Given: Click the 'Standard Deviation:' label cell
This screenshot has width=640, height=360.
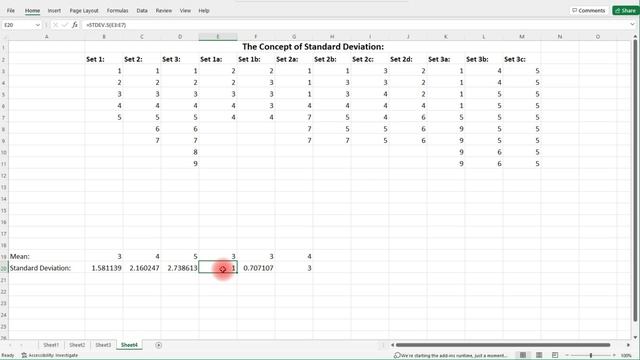Looking at the screenshot, I should pyautogui.click(x=47, y=268).
